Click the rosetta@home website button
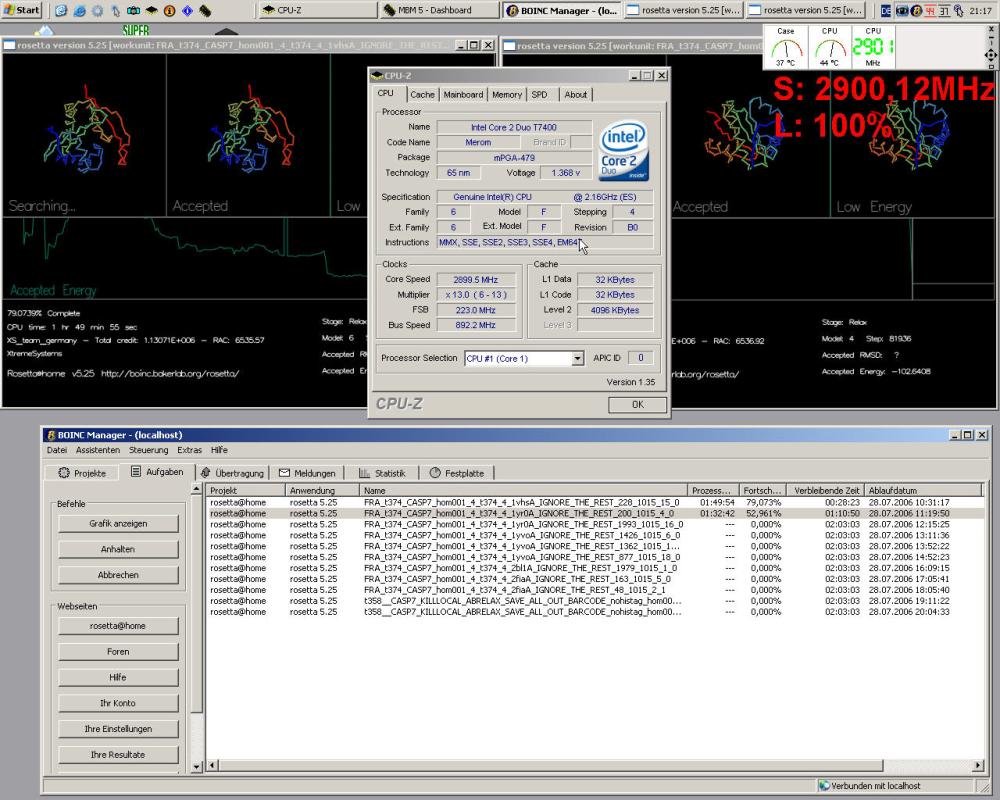1000x800 pixels. (118, 626)
